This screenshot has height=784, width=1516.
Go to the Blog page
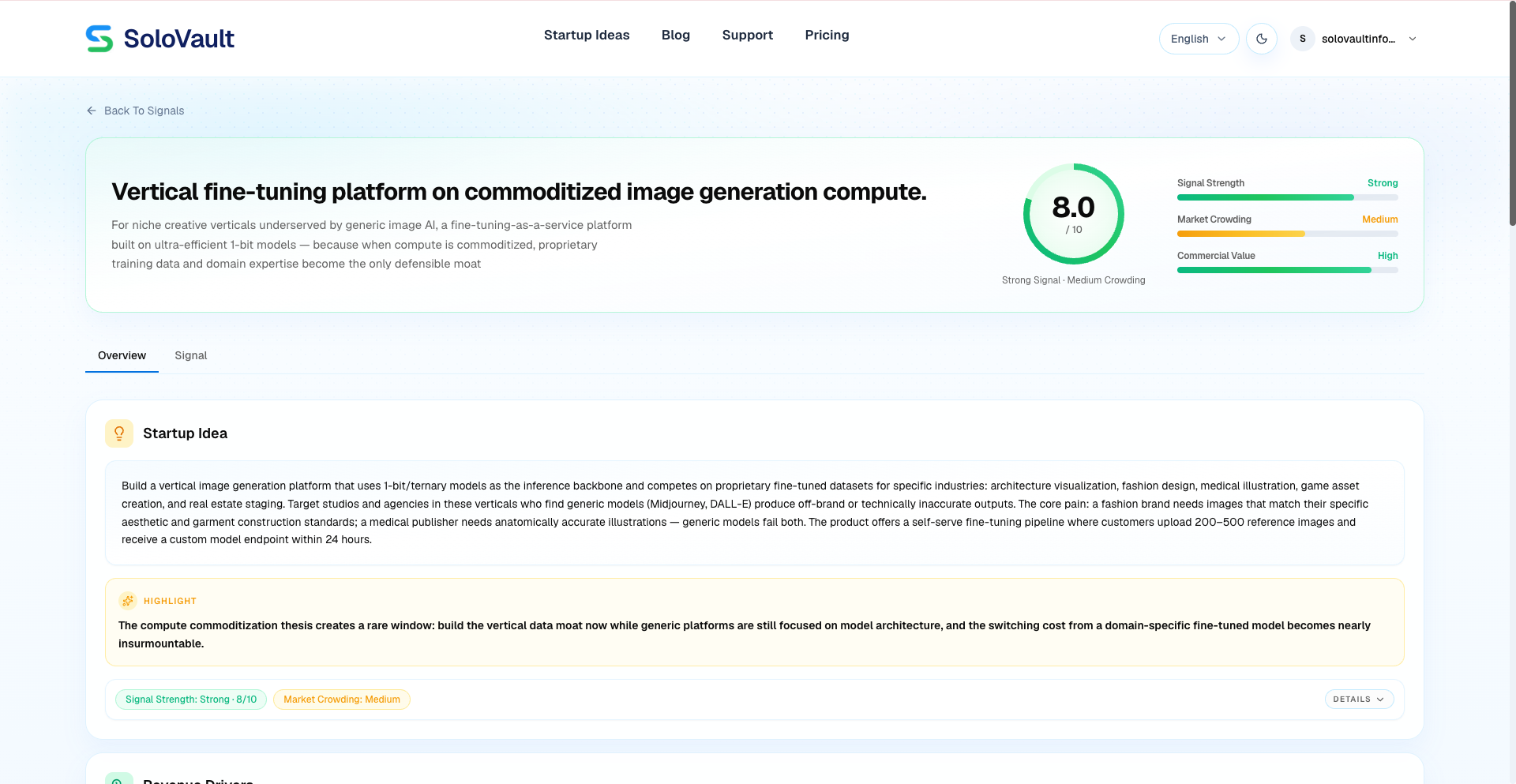(x=676, y=35)
